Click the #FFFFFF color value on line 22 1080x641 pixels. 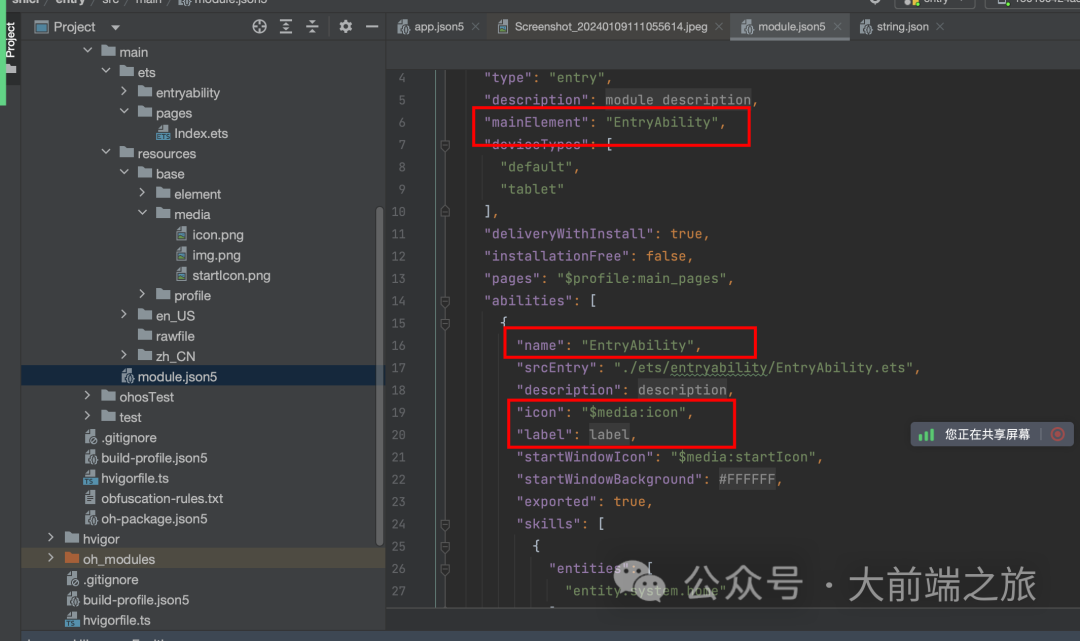[x=747, y=479]
